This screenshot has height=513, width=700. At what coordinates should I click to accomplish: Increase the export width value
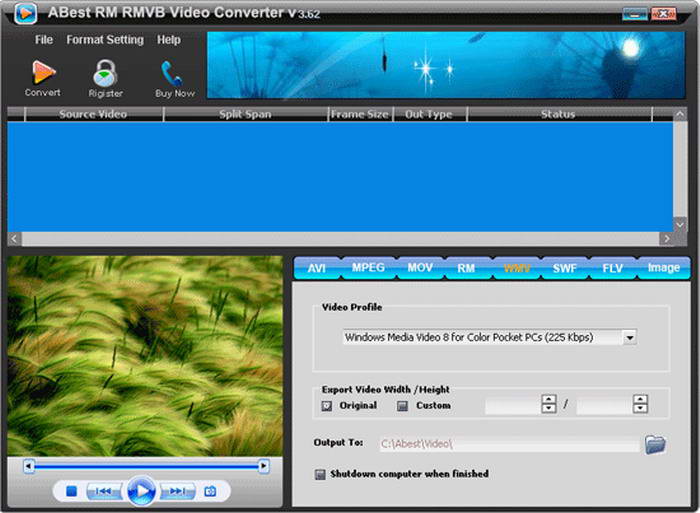549,400
